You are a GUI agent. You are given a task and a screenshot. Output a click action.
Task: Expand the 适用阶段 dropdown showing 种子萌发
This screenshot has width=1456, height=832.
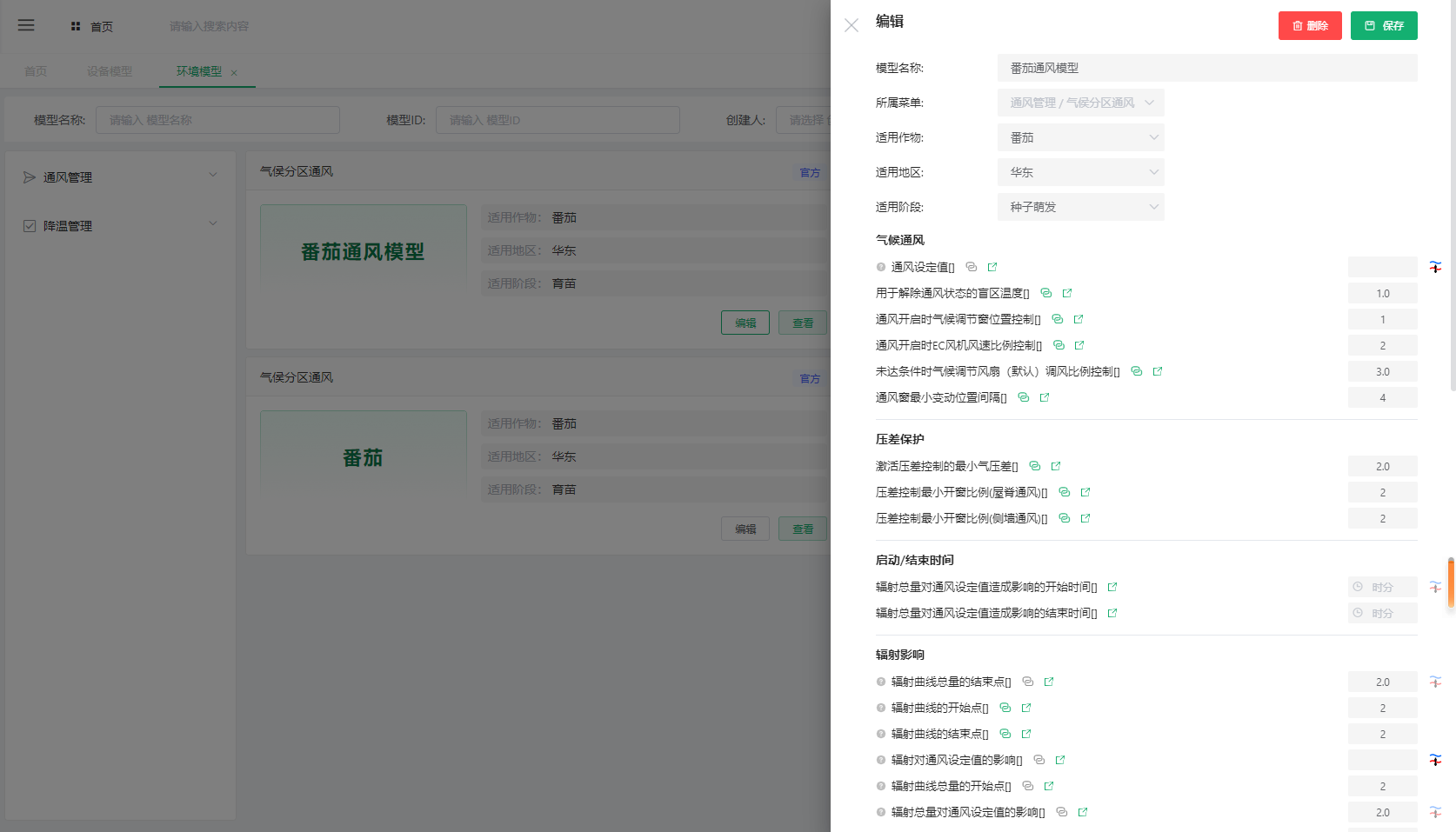(x=1080, y=207)
